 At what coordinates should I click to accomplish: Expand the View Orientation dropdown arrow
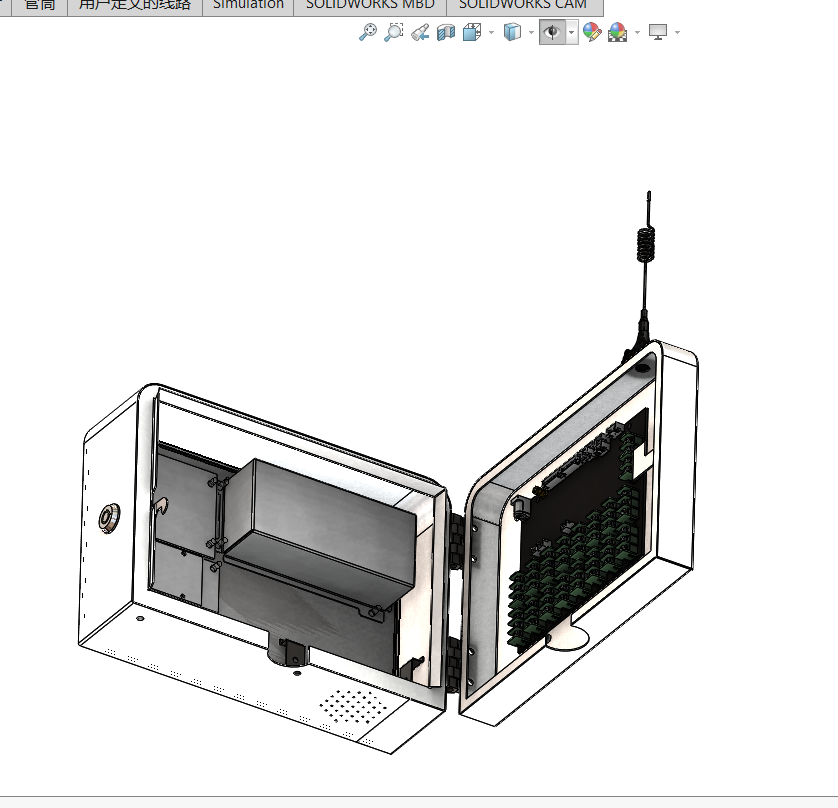[491, 33]
